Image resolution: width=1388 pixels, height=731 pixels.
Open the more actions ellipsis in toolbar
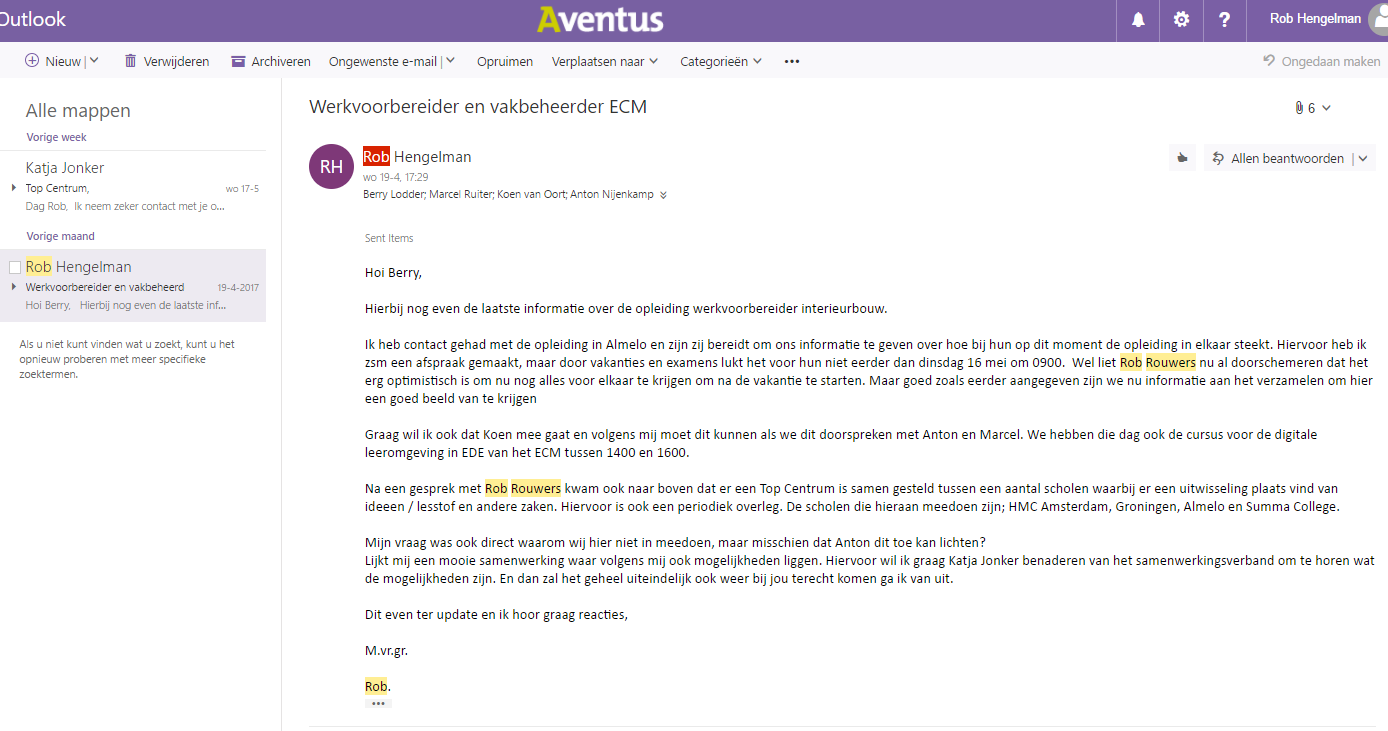pos(792,61)
